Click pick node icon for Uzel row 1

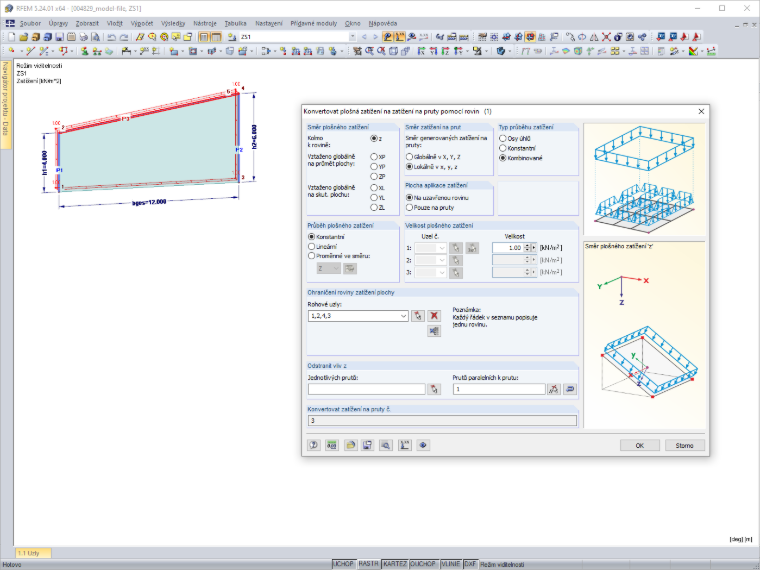pos(456,248)
